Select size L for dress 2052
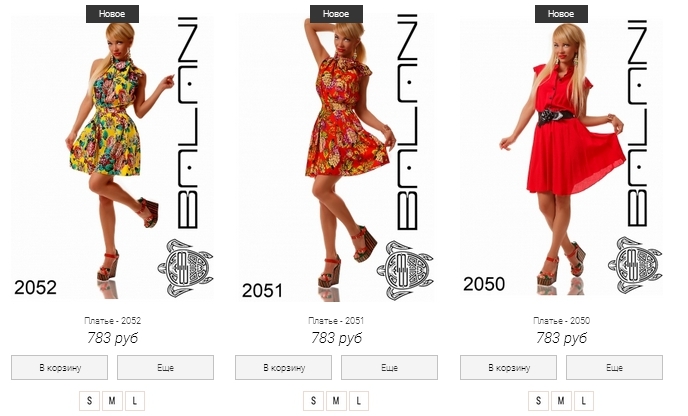This screenshot has height=416, width=688. (135, 401)
